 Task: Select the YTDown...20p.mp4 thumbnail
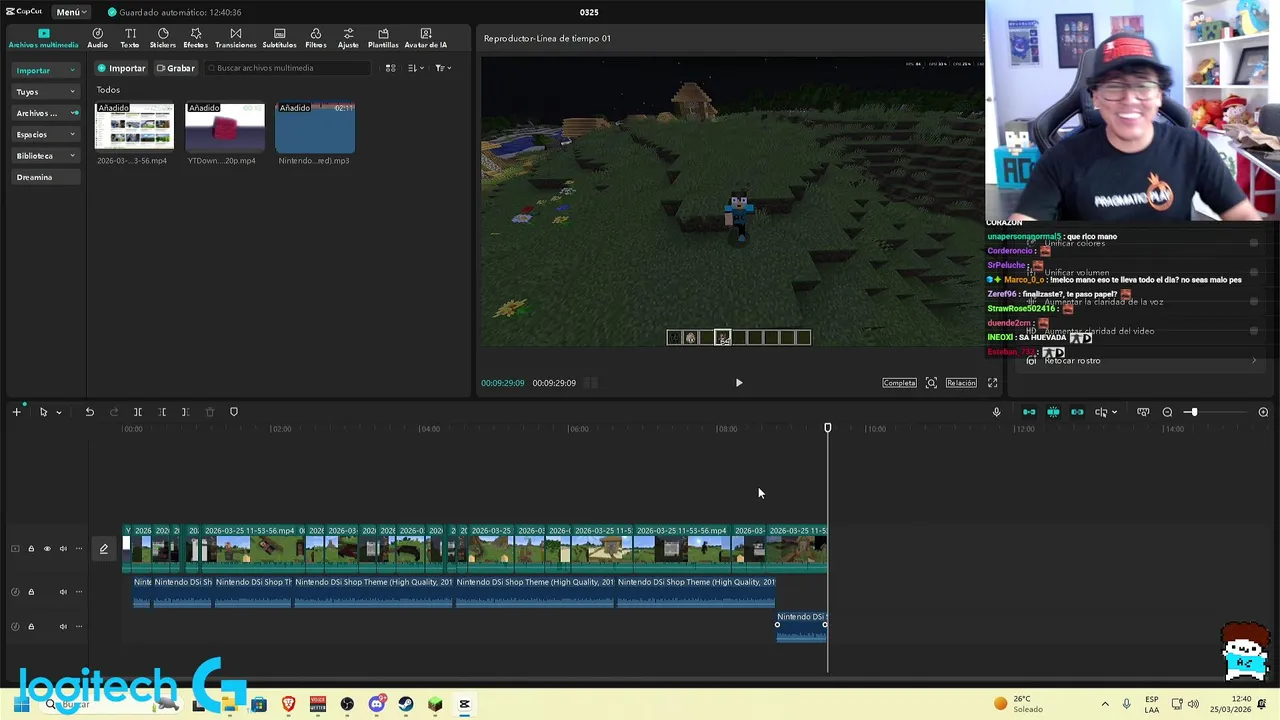pos(225,126)
